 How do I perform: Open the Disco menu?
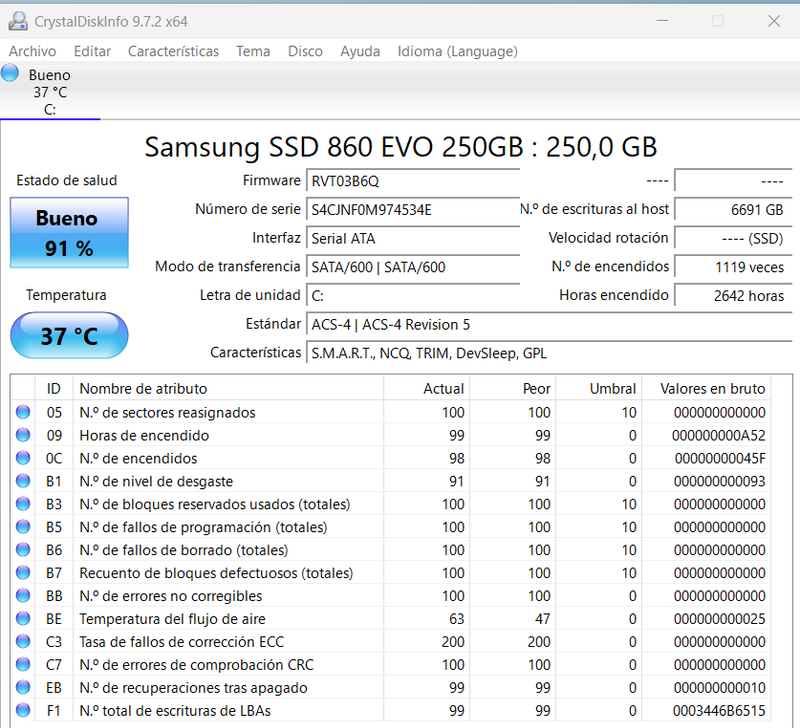305,51
